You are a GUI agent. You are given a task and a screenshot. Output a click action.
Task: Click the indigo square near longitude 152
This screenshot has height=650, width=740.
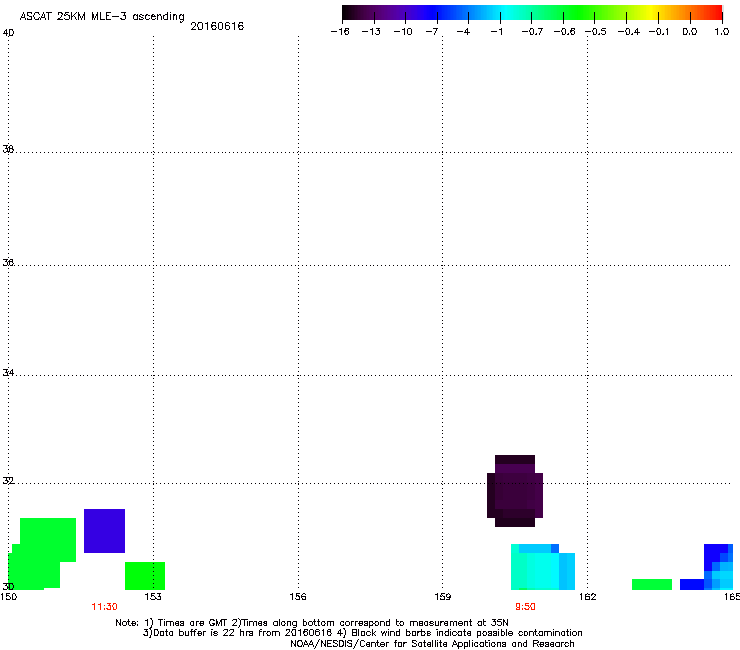click(x=104, y=531)
